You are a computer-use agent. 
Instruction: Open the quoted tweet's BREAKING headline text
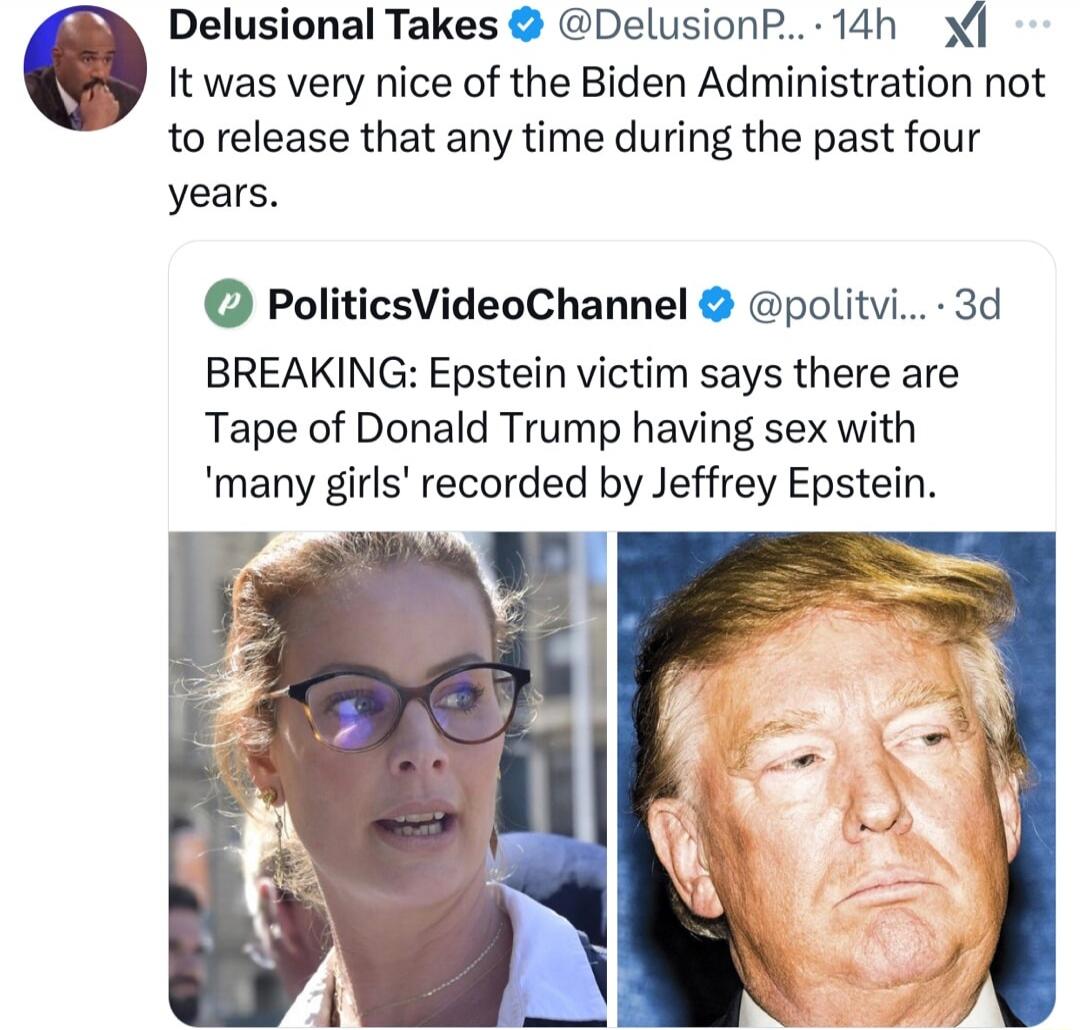point(582,429)
